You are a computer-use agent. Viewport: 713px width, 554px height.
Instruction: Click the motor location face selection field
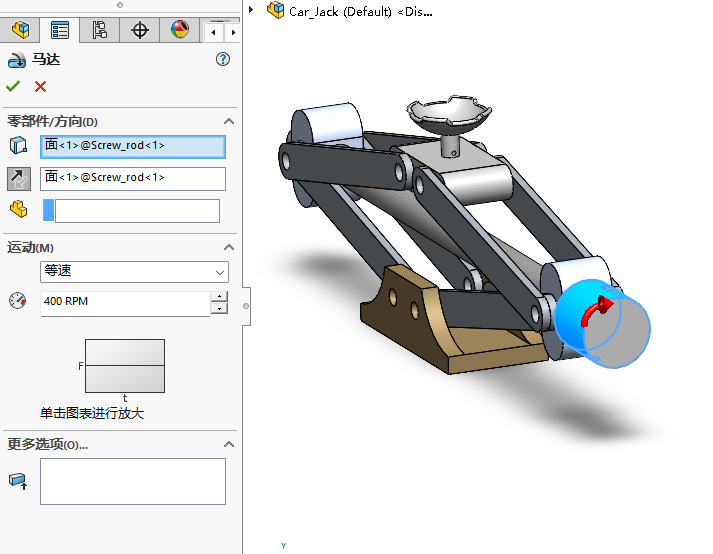click(x=133, y=146)
